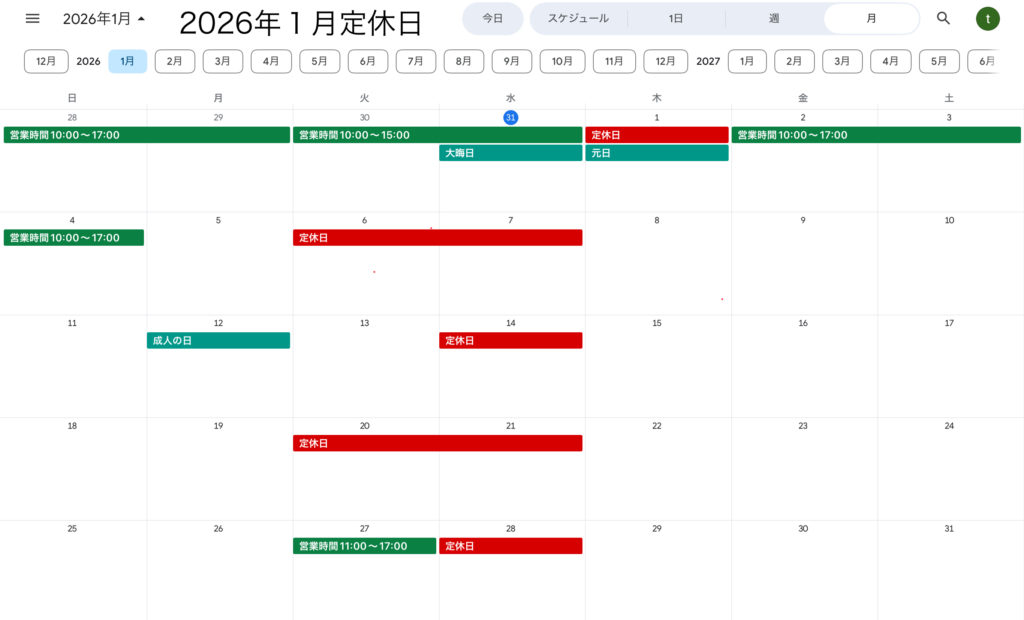1024x620 pixels.
Task: Open 営業時間10:00～15:00 event
Action: click(x=437, y=135)
